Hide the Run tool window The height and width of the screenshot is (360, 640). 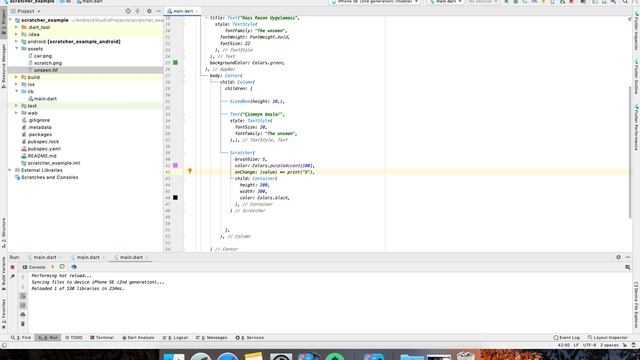click(628, 257)
